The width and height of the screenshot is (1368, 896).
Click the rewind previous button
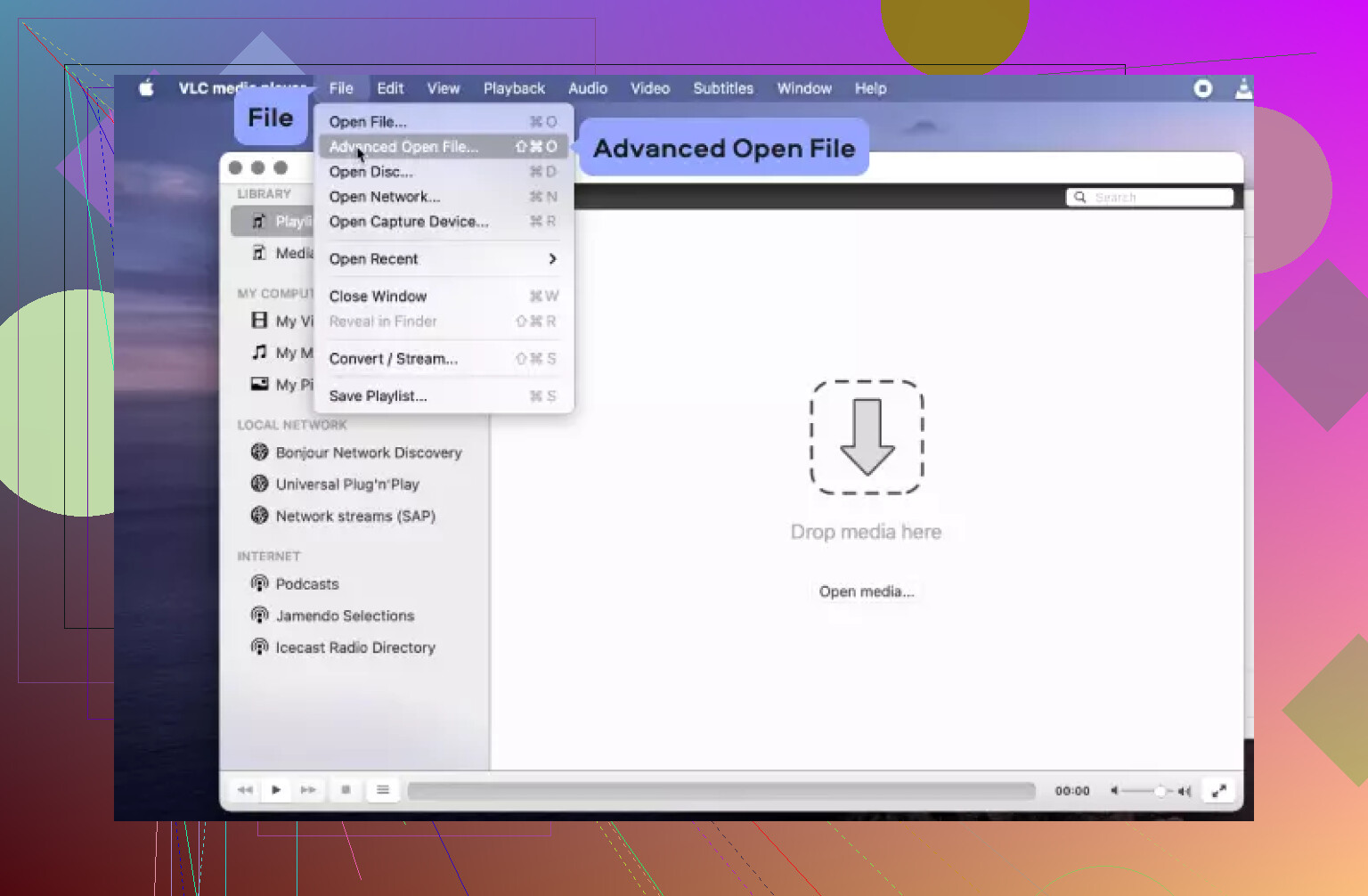245,790
